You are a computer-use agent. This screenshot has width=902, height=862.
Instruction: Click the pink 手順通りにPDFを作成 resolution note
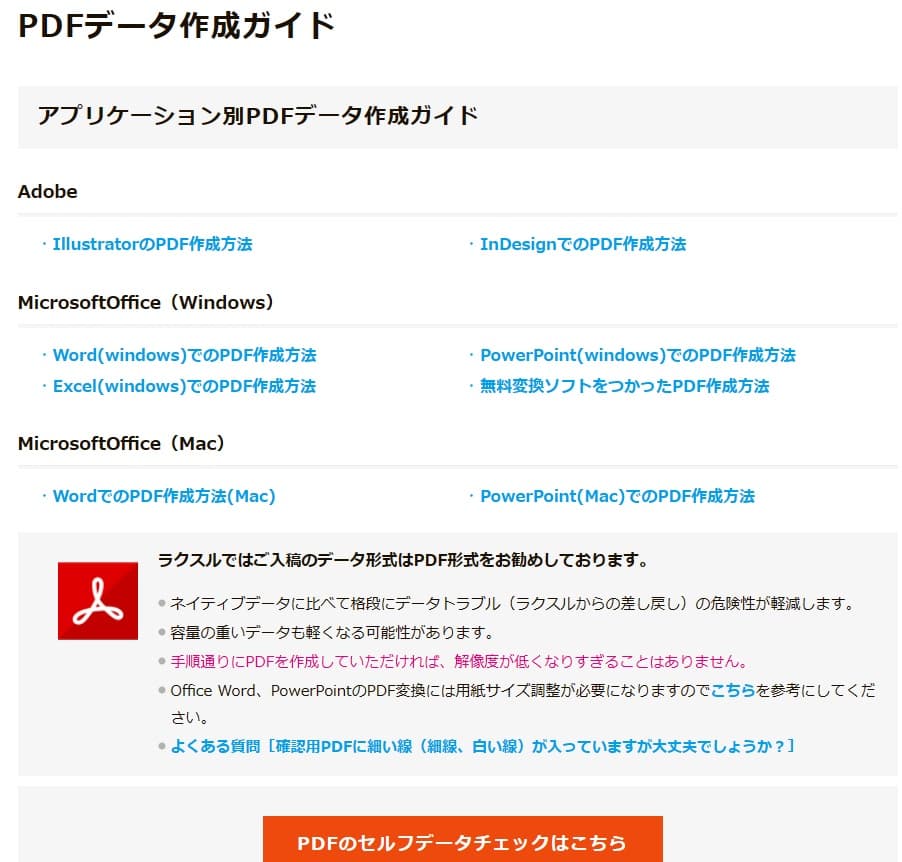(x=458, y=661)
